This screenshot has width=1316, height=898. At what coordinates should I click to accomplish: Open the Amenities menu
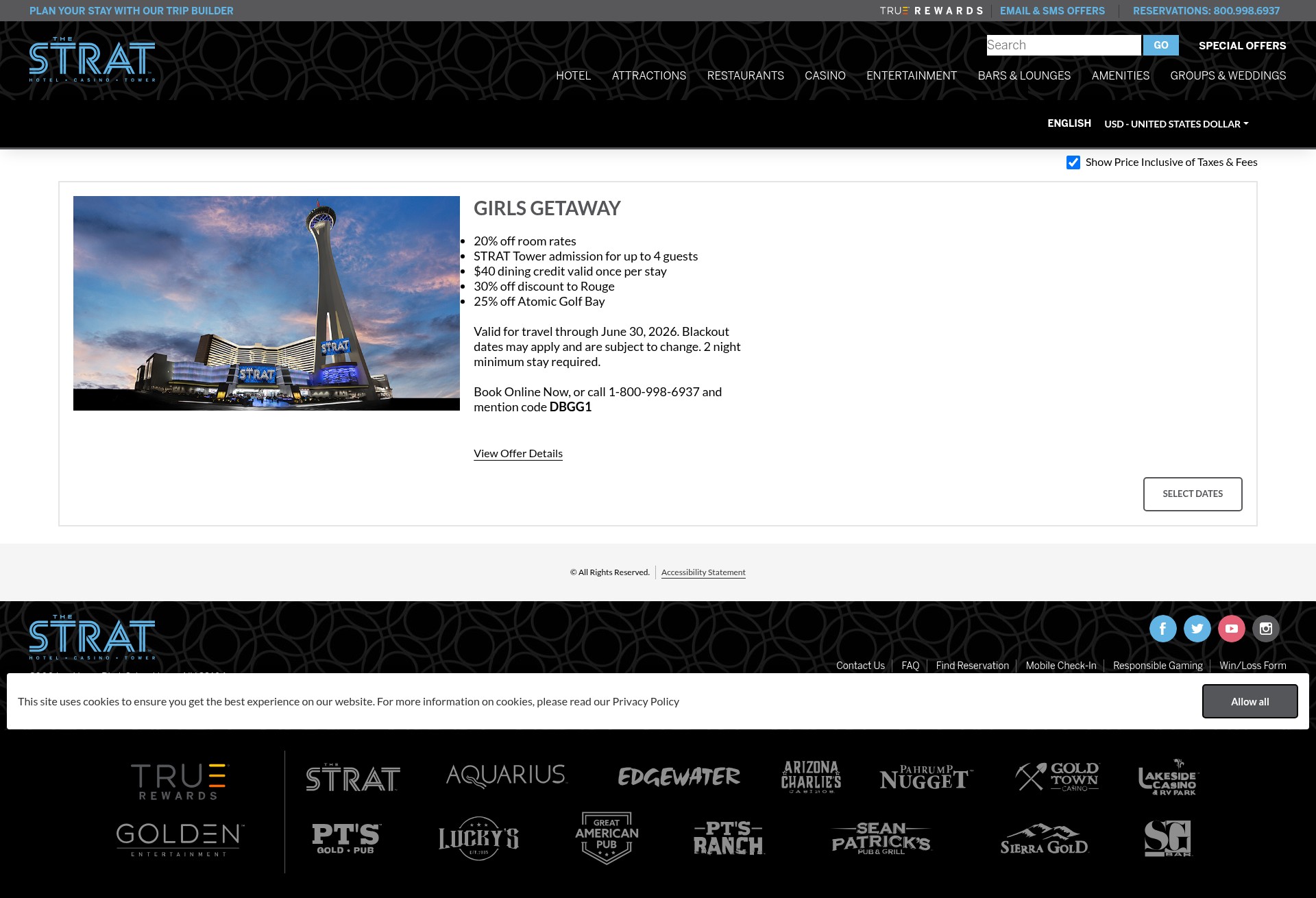(1120, 75)
